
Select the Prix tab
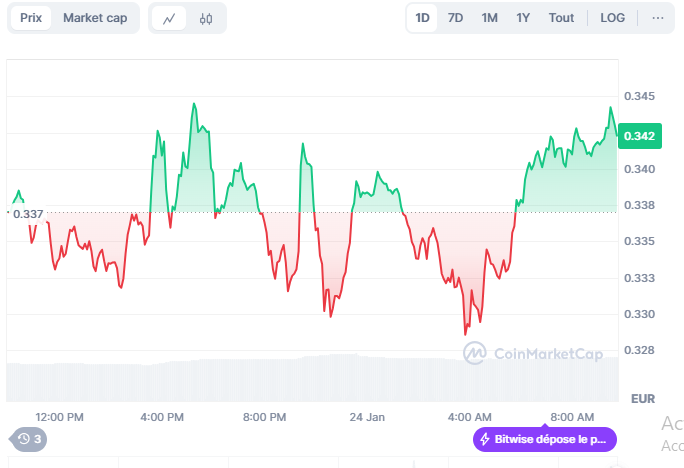coord(31,18)
